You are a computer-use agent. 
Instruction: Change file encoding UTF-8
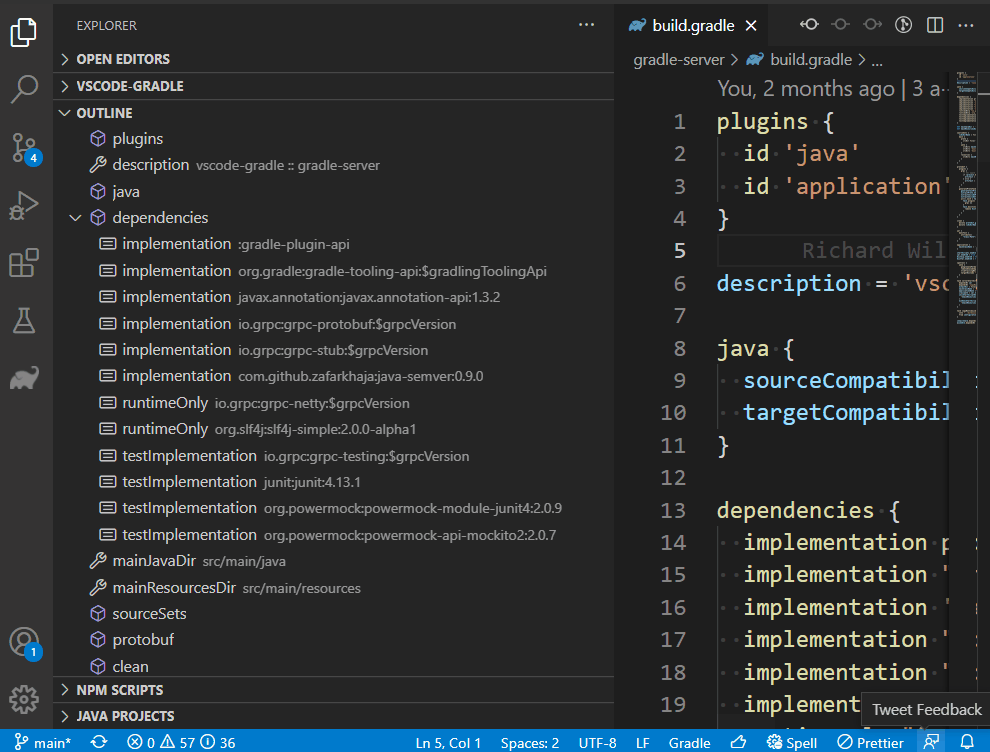click(x=597, y=743)
